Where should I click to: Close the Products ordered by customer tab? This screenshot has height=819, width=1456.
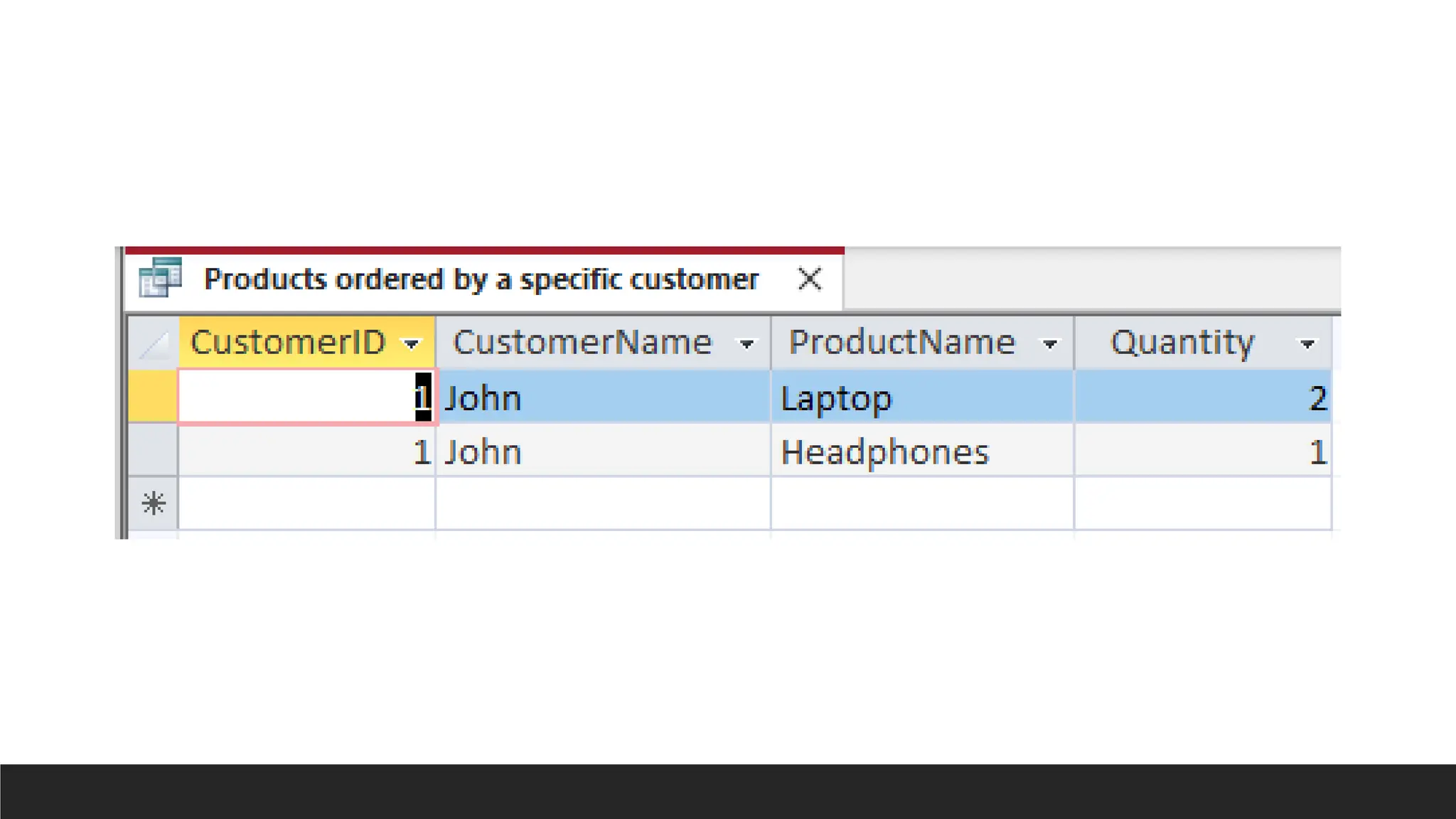[x=809, y=279]
